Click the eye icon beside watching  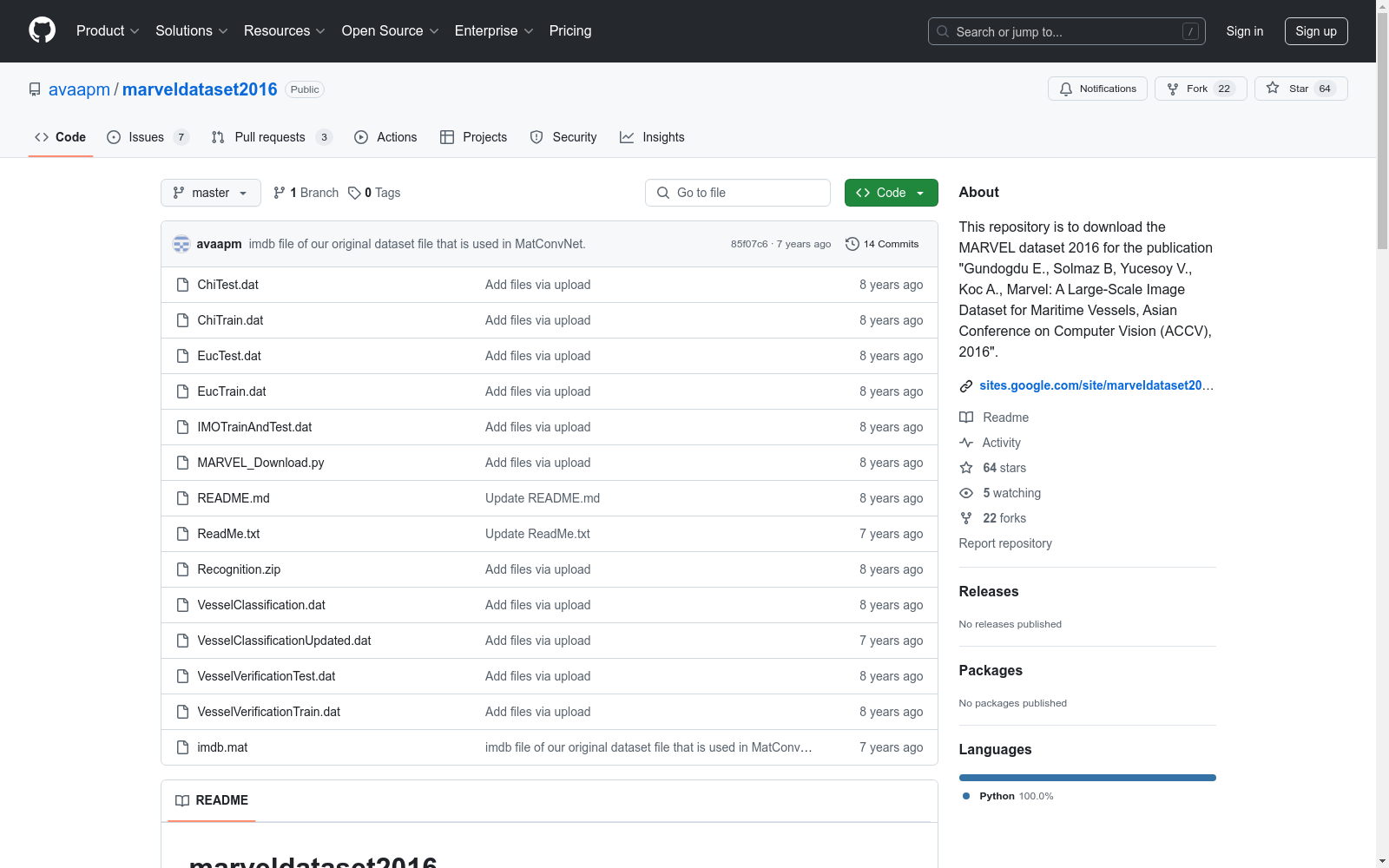click(966, 493)
